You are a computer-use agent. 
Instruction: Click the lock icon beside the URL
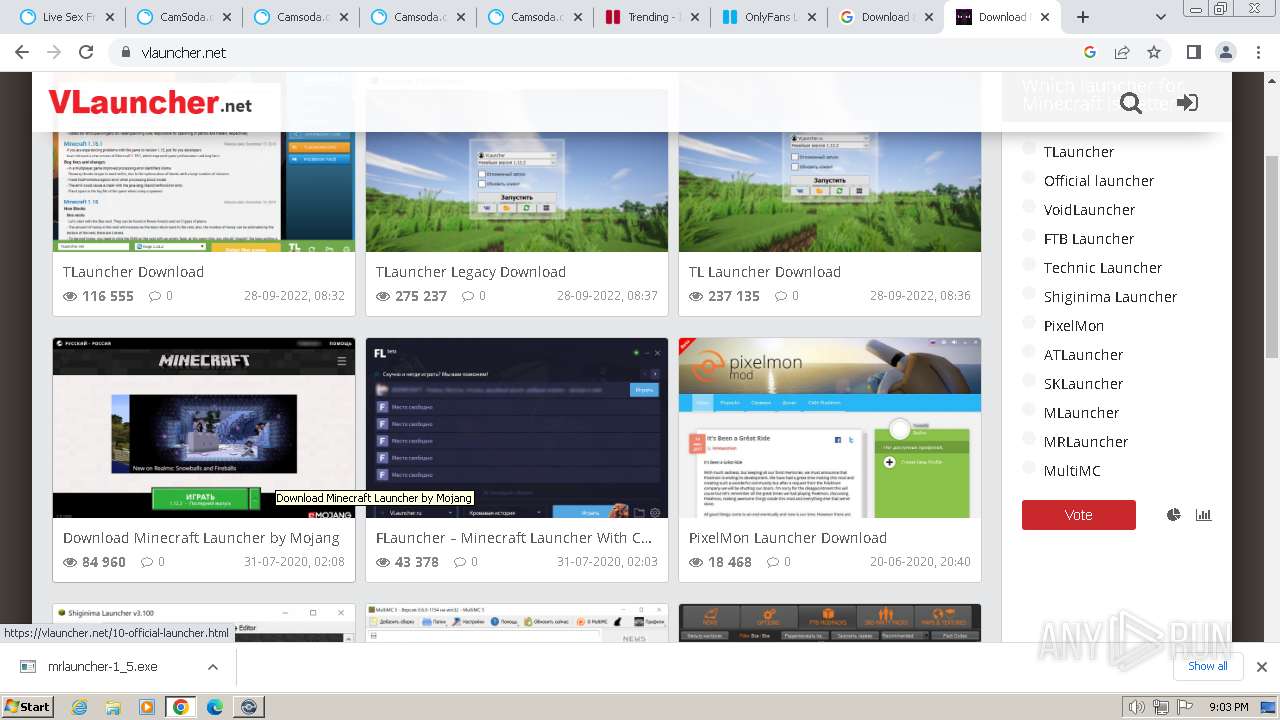click(125, 53)
